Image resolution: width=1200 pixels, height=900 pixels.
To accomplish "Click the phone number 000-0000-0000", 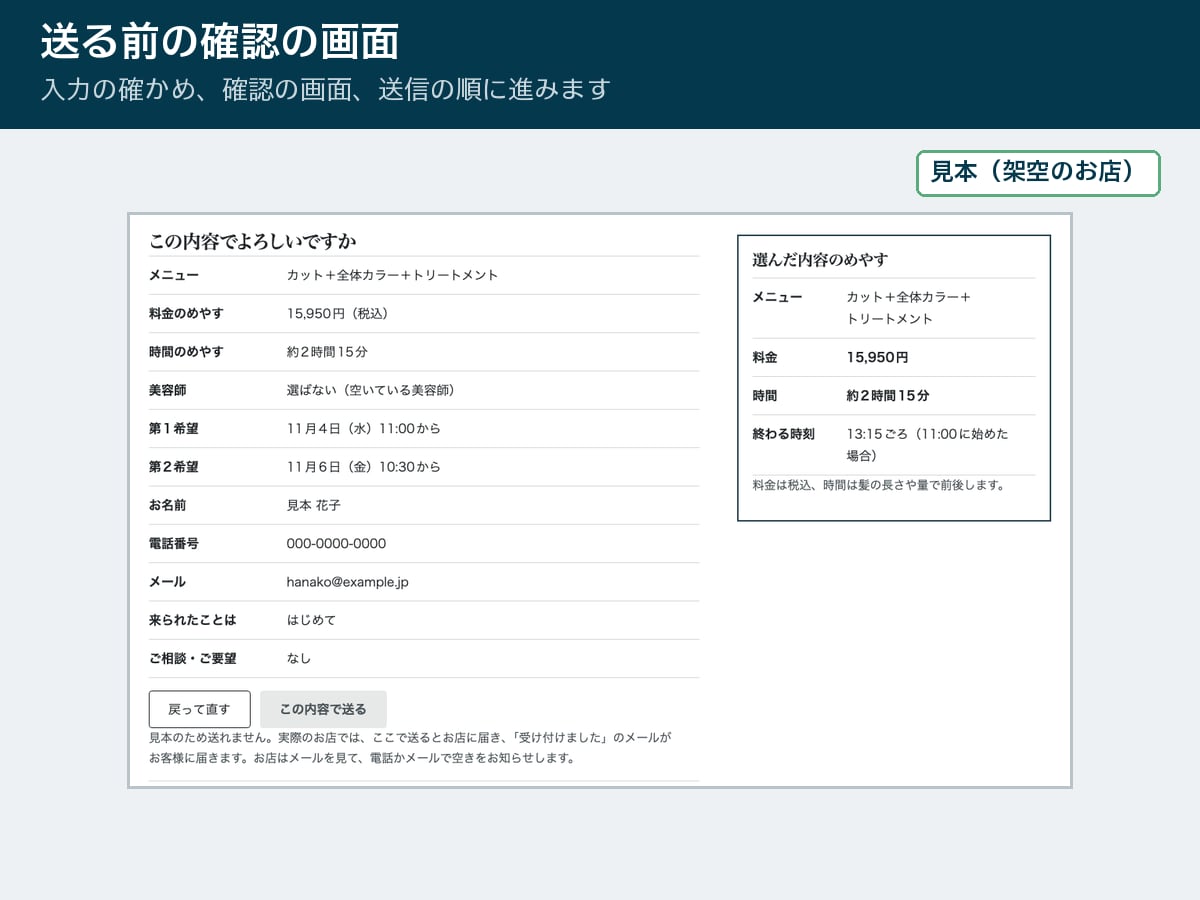I will click(x=336, y=543).
